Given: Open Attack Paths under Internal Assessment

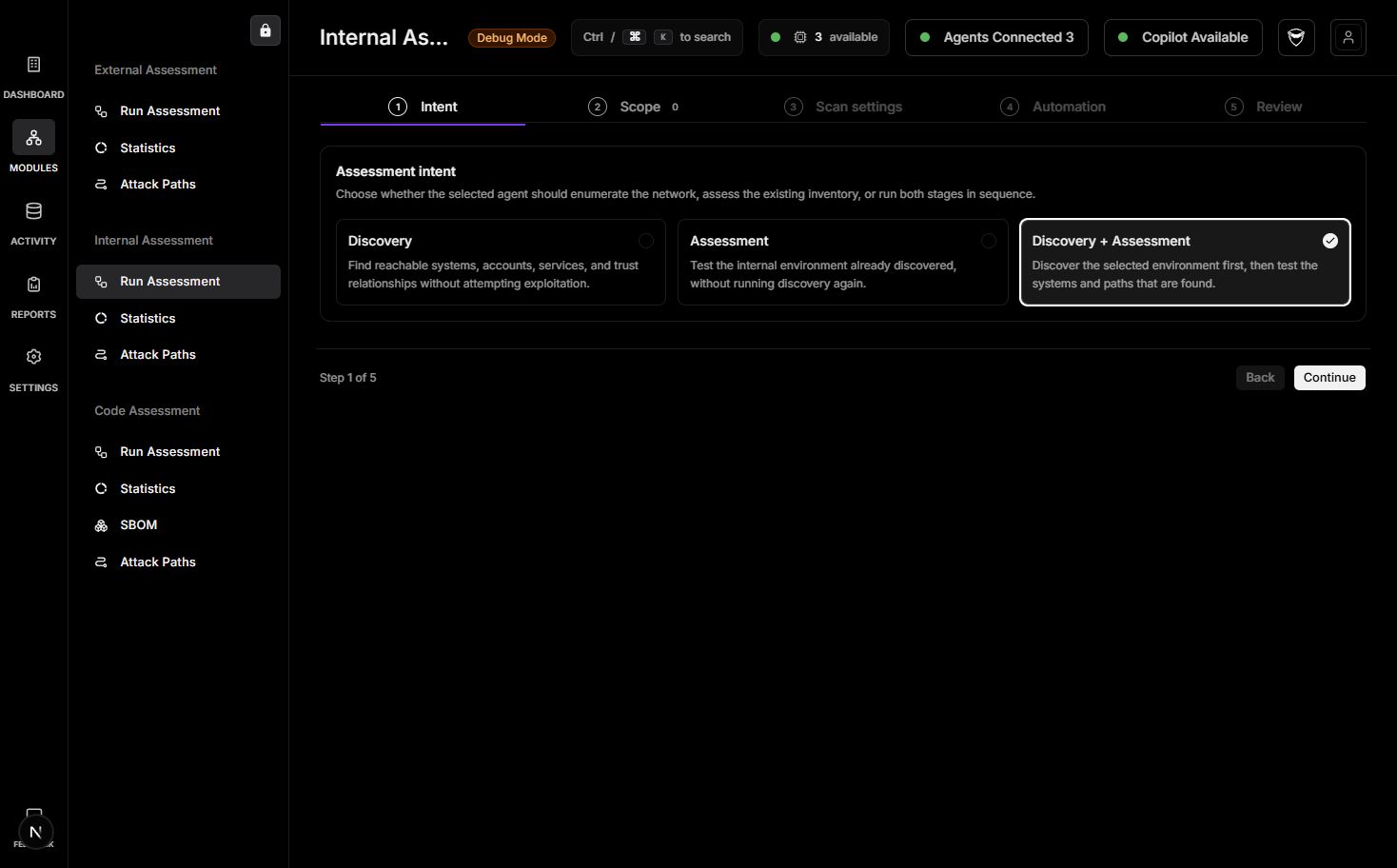Looking at the screenshot, I should click(x=178, y=355).
